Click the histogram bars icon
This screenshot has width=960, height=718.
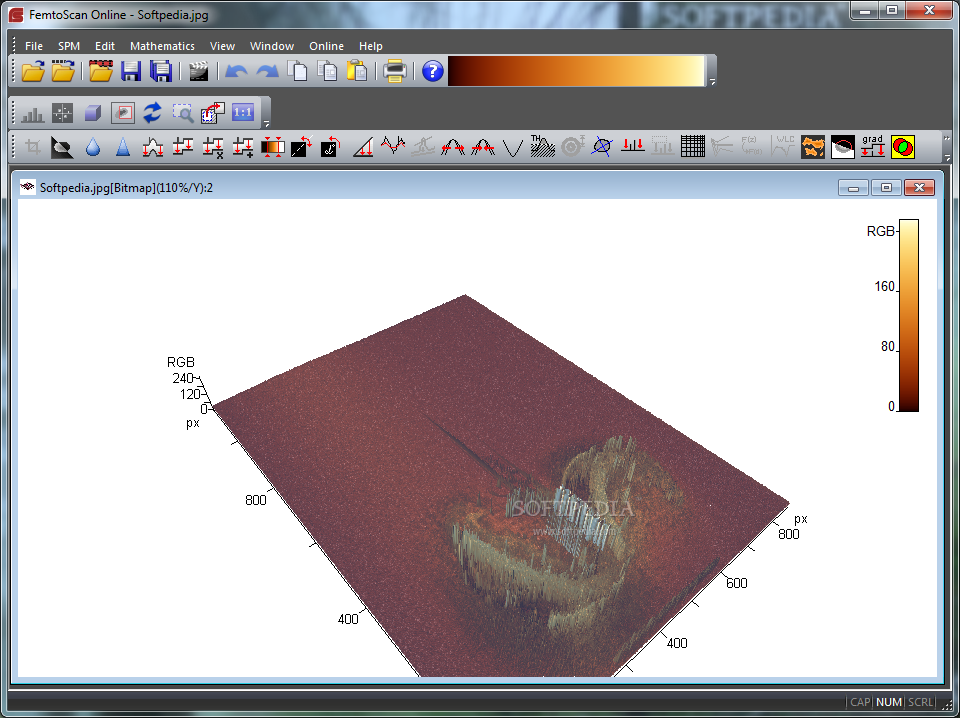pos(32,113)
